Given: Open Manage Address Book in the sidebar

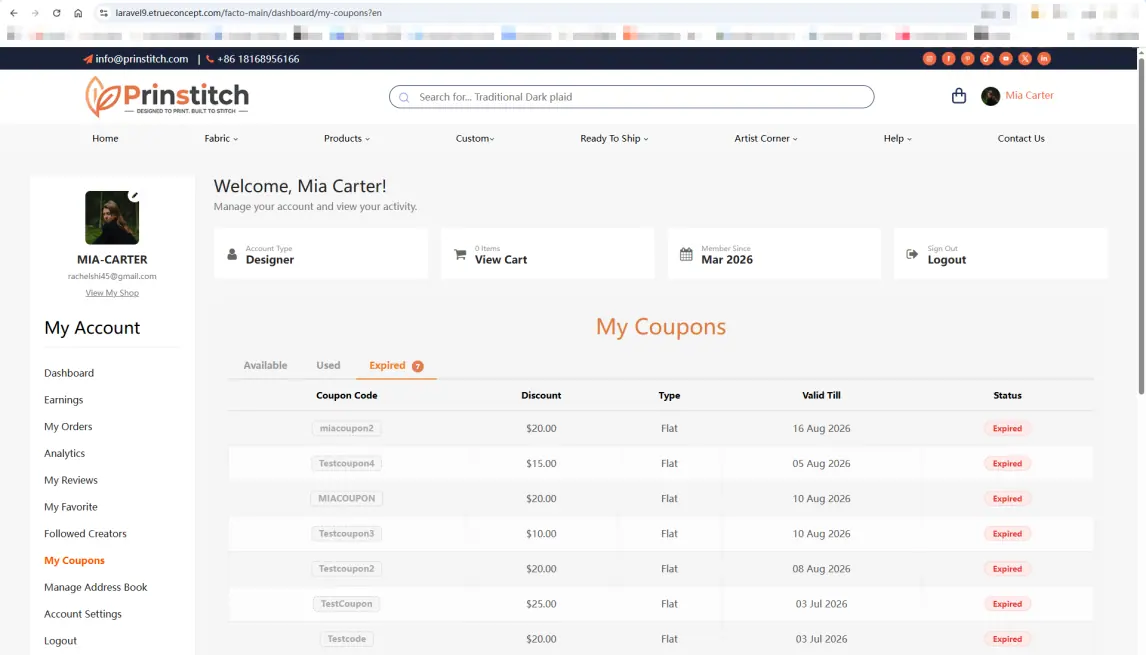Looking at the screenshot, I should [x=96, y=587].
